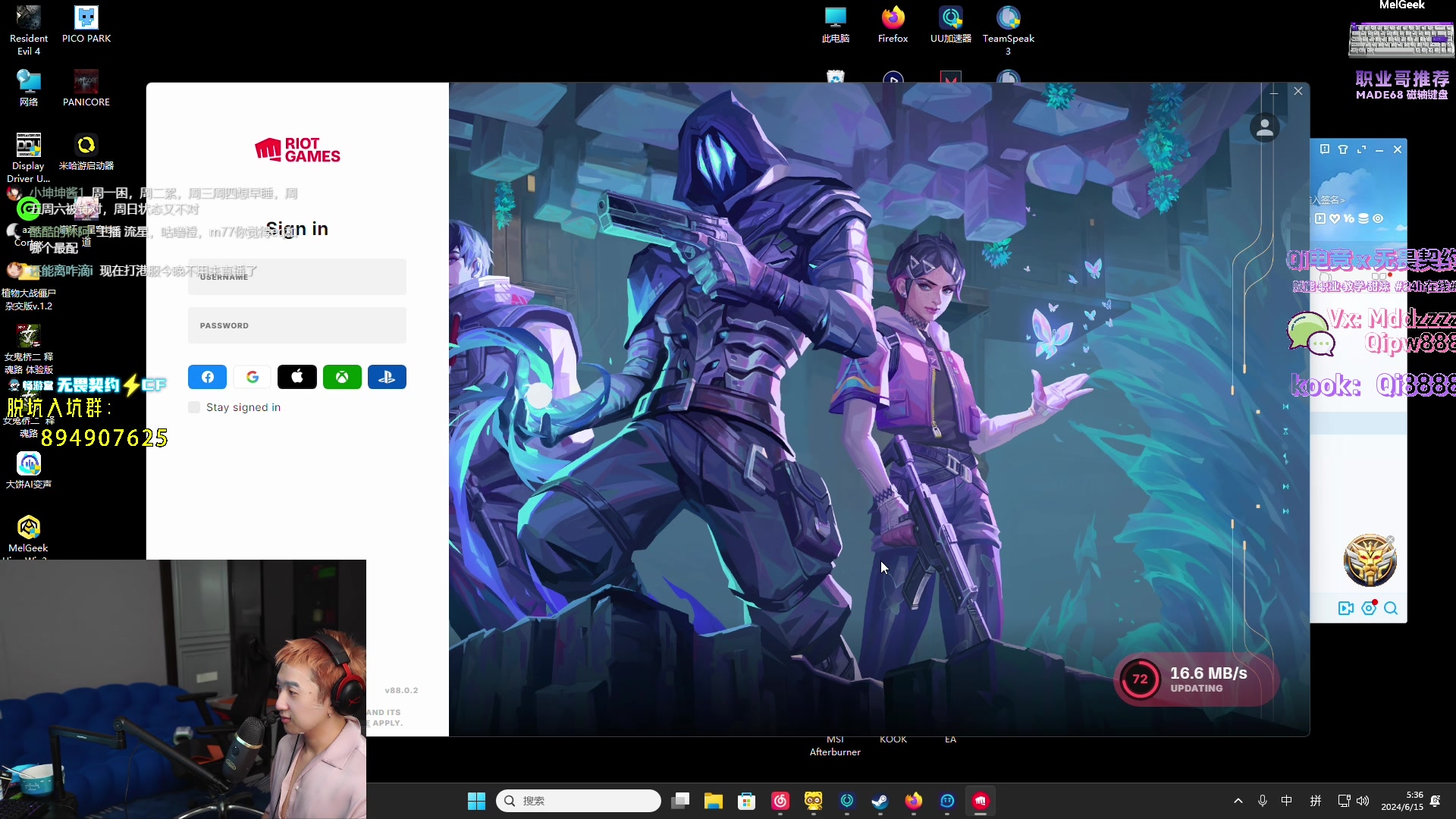This screenshot has height=819, width=1456.
Task: Check the Stay signed in checkbox
Action: tap(194, 407)
